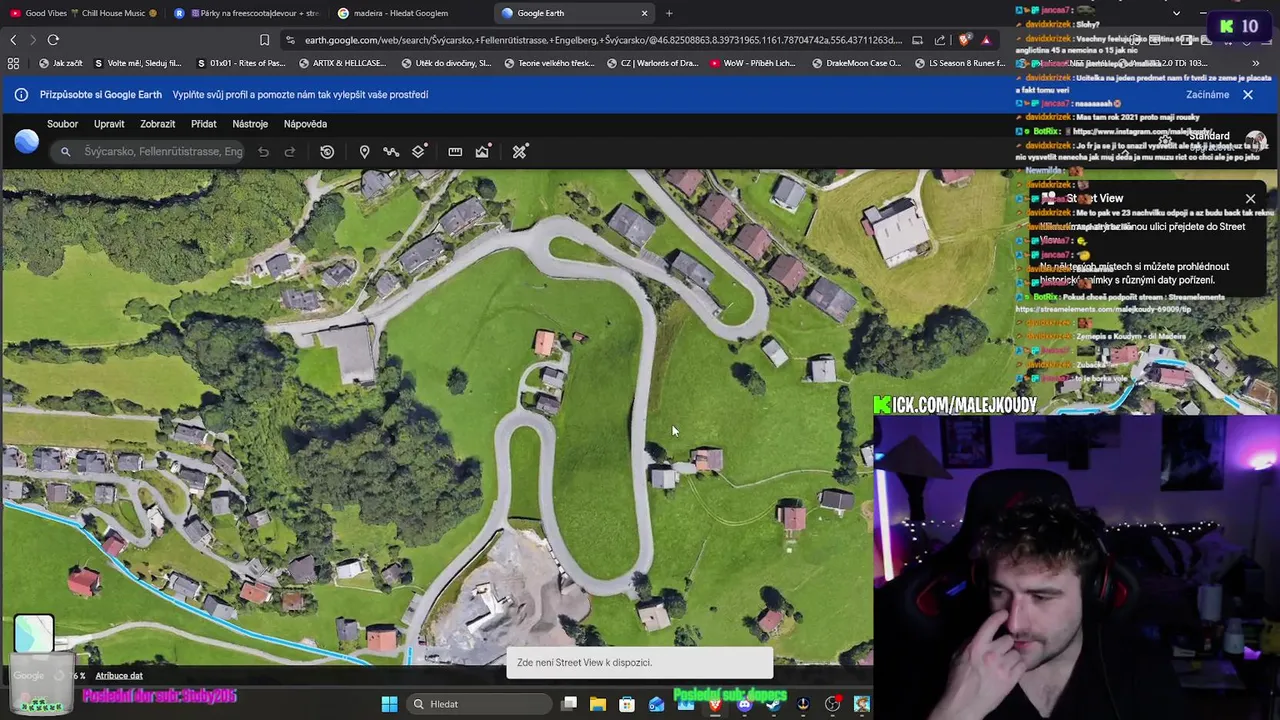Click the share icon in address bar
Viewport: 1280px width, 720px height.
940,40
